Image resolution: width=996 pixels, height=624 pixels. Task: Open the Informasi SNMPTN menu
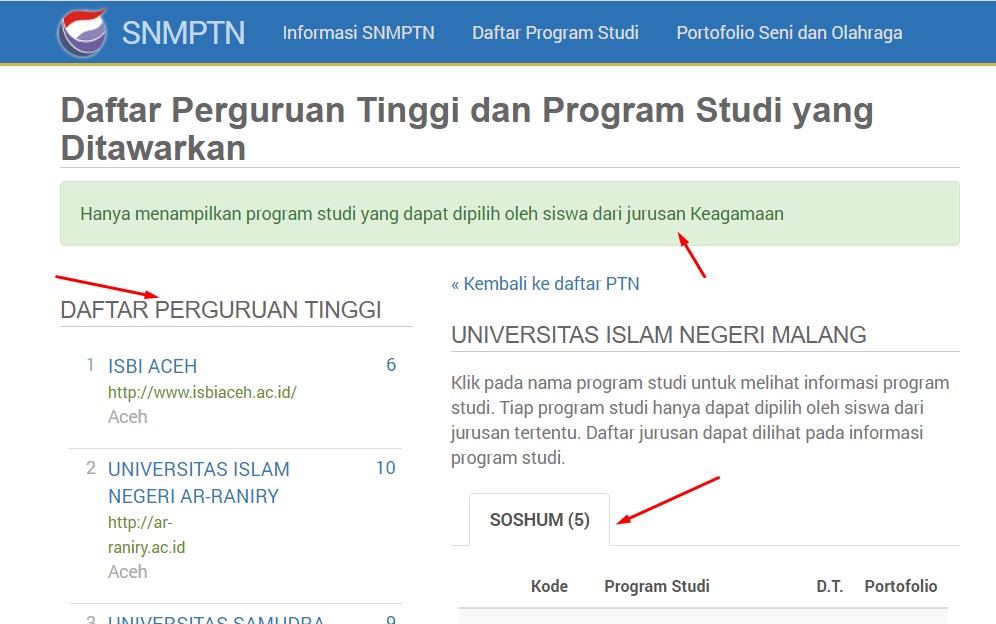click(358, 33)
